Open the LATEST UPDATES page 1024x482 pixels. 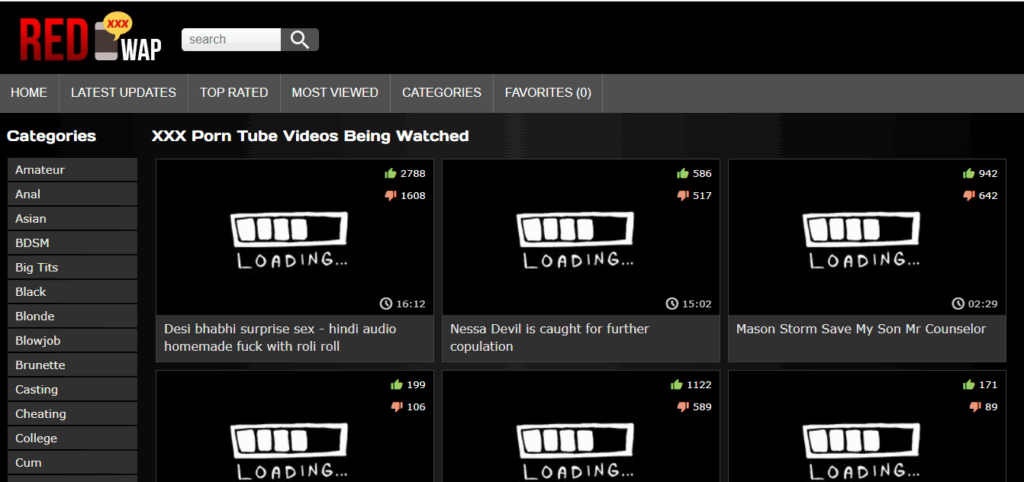point(123,92)
